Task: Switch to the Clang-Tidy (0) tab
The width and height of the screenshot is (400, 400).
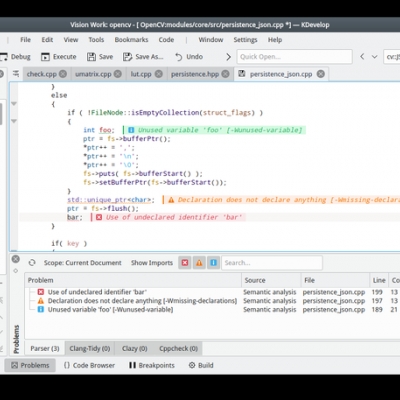Action: (90, 348)
